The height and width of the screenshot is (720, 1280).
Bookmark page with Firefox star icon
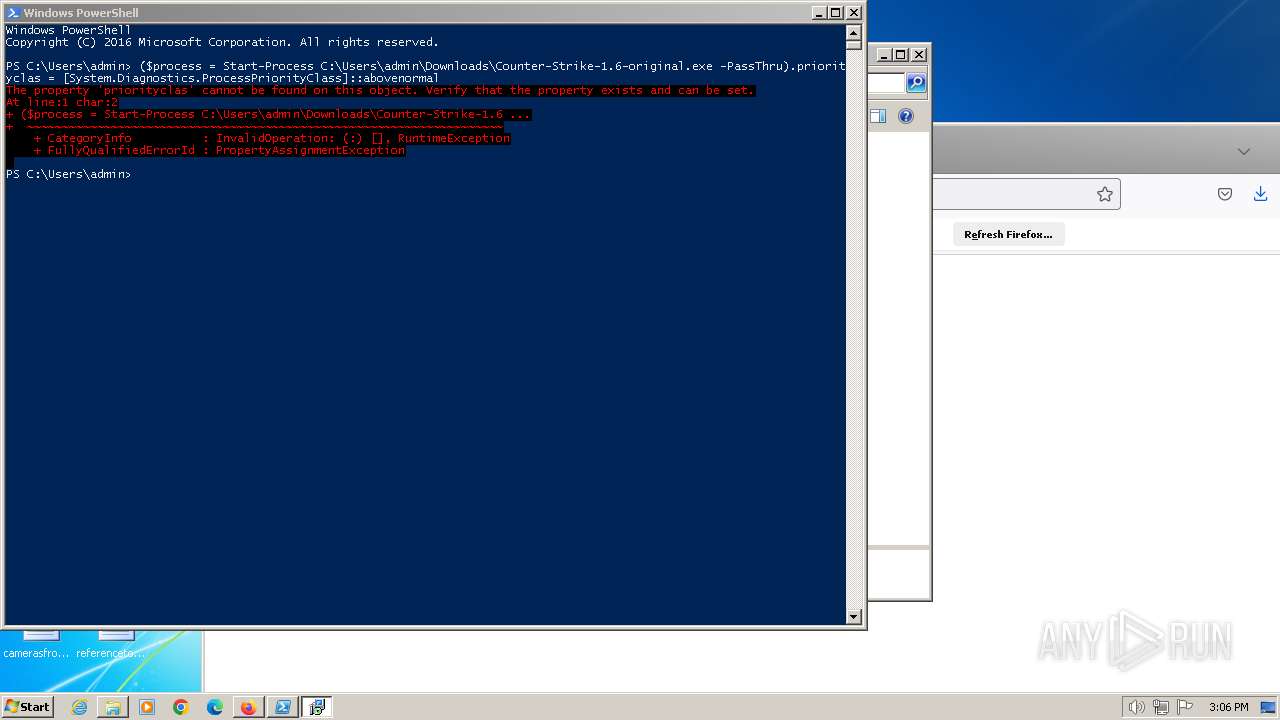[x=1104, y=194]
